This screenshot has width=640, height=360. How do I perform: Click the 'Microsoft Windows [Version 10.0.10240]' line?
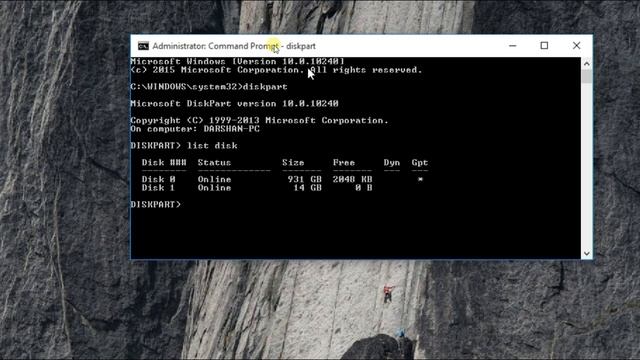238,61
